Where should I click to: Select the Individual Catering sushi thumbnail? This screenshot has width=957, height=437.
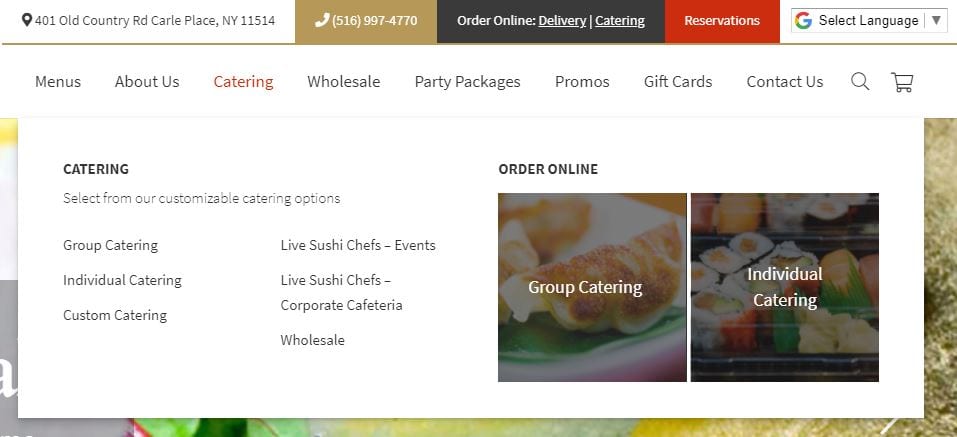[x=785, y=287]
